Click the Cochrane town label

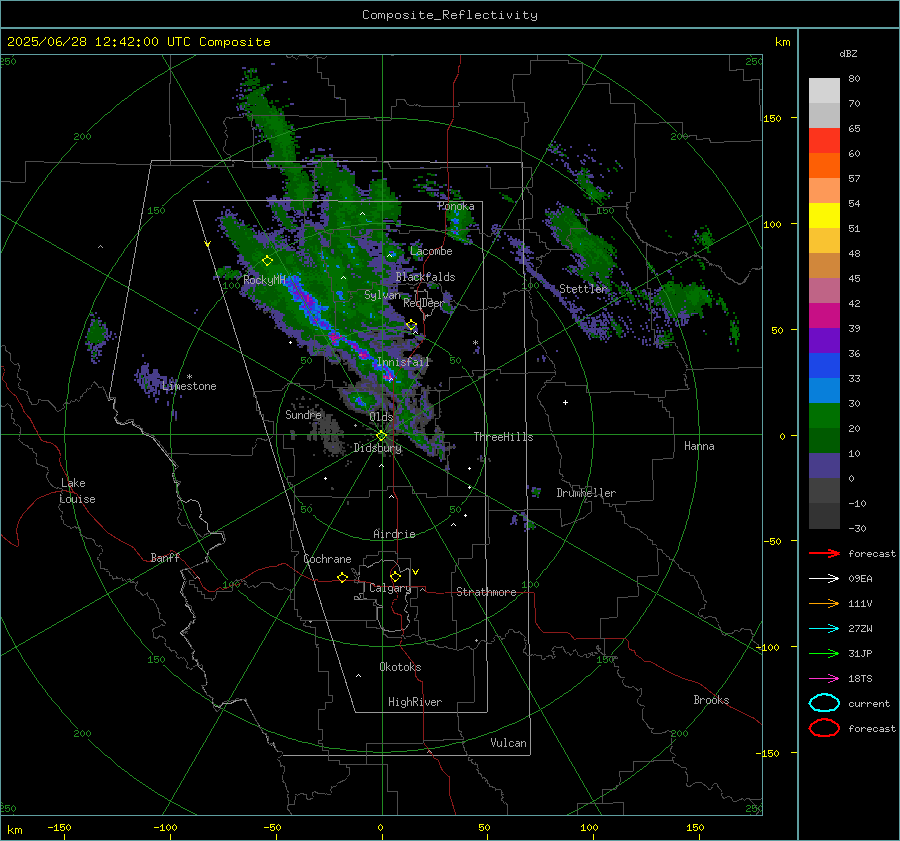pyautogui.click(x=327, y=559)
